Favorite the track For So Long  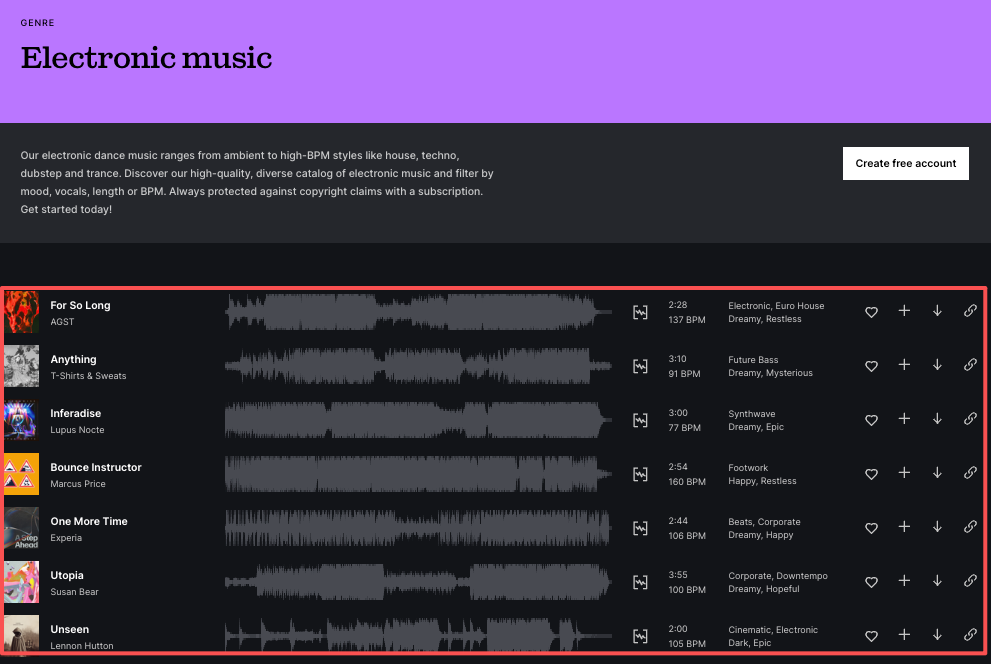click(x=871, y=311)
